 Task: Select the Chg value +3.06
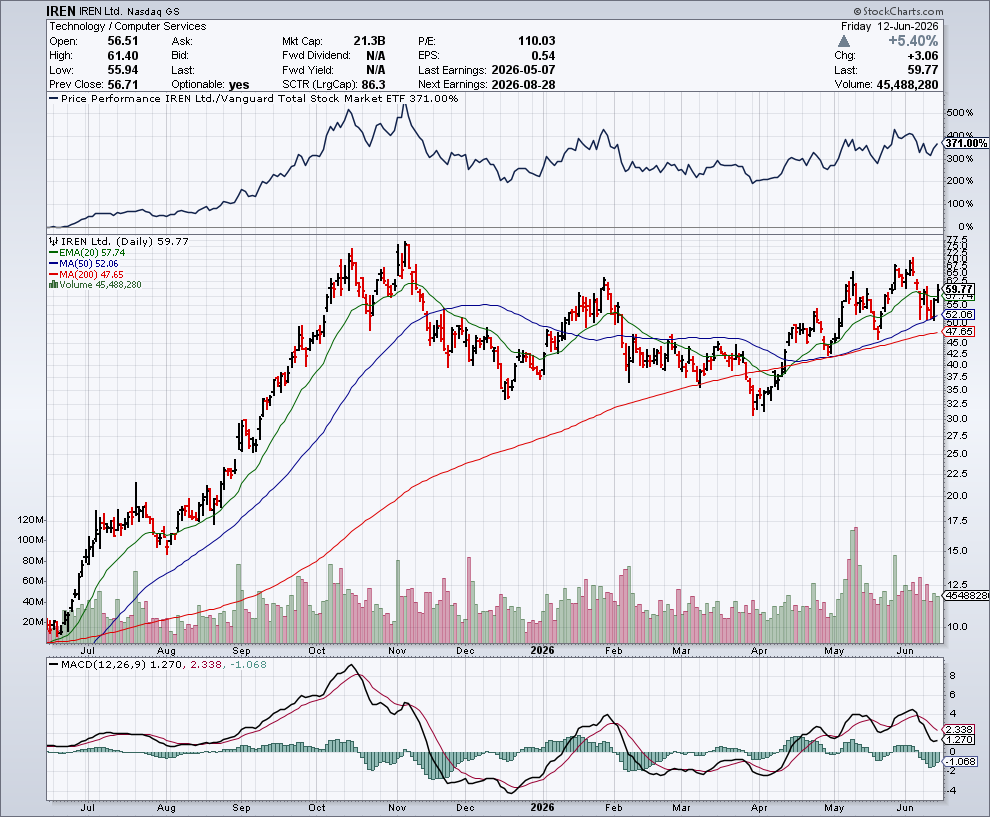point(922,56)
